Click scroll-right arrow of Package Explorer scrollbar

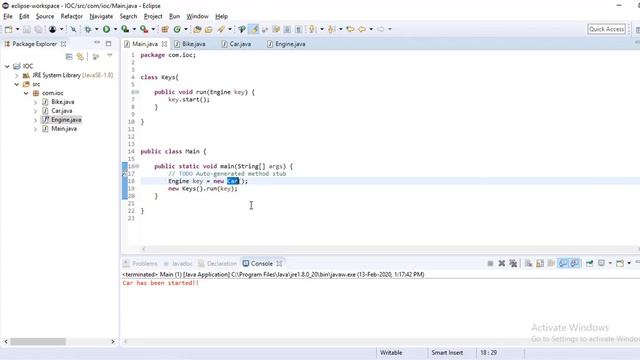(x=113, y=342)
